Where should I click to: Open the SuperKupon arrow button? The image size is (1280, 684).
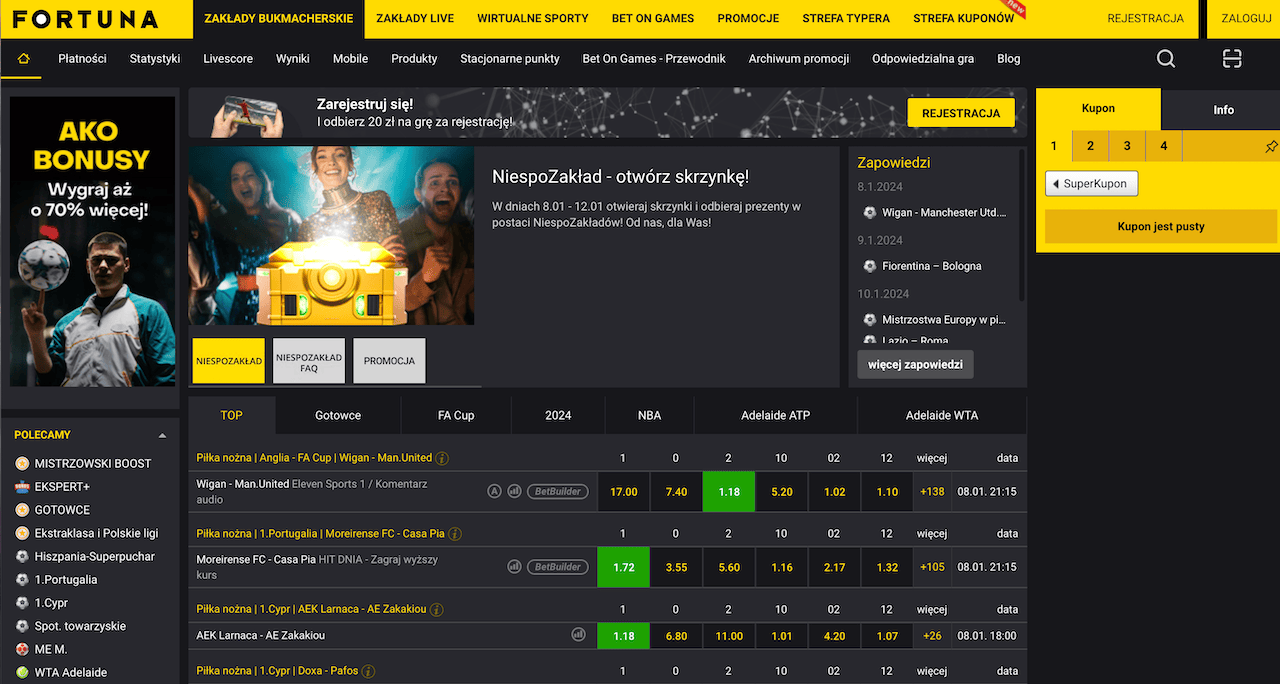pyautogui.click(x=1091, y=184)
